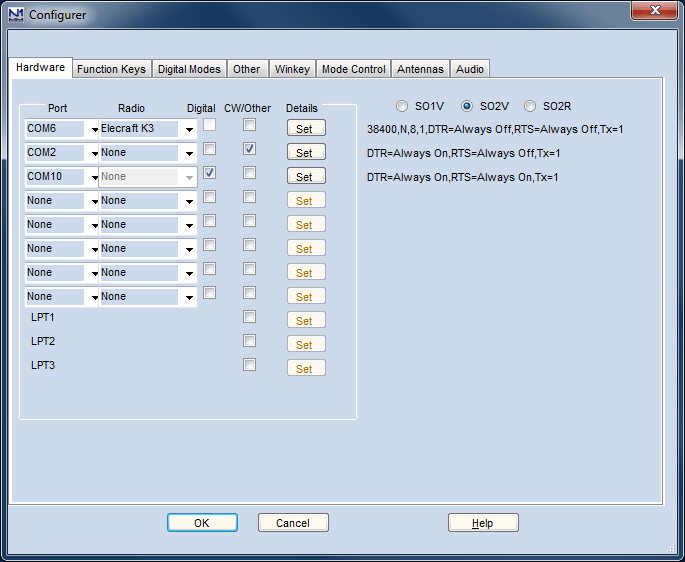Open the port dropdown in fourth row
Screen dimensions: 685x562
click(x=94, y=201)
